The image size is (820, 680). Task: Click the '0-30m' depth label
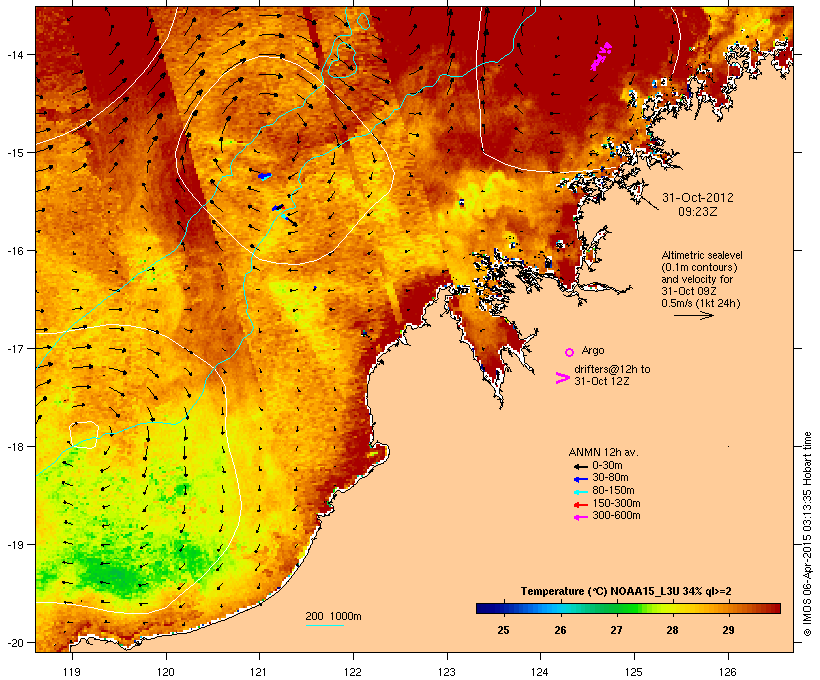[x=607, y=466]
